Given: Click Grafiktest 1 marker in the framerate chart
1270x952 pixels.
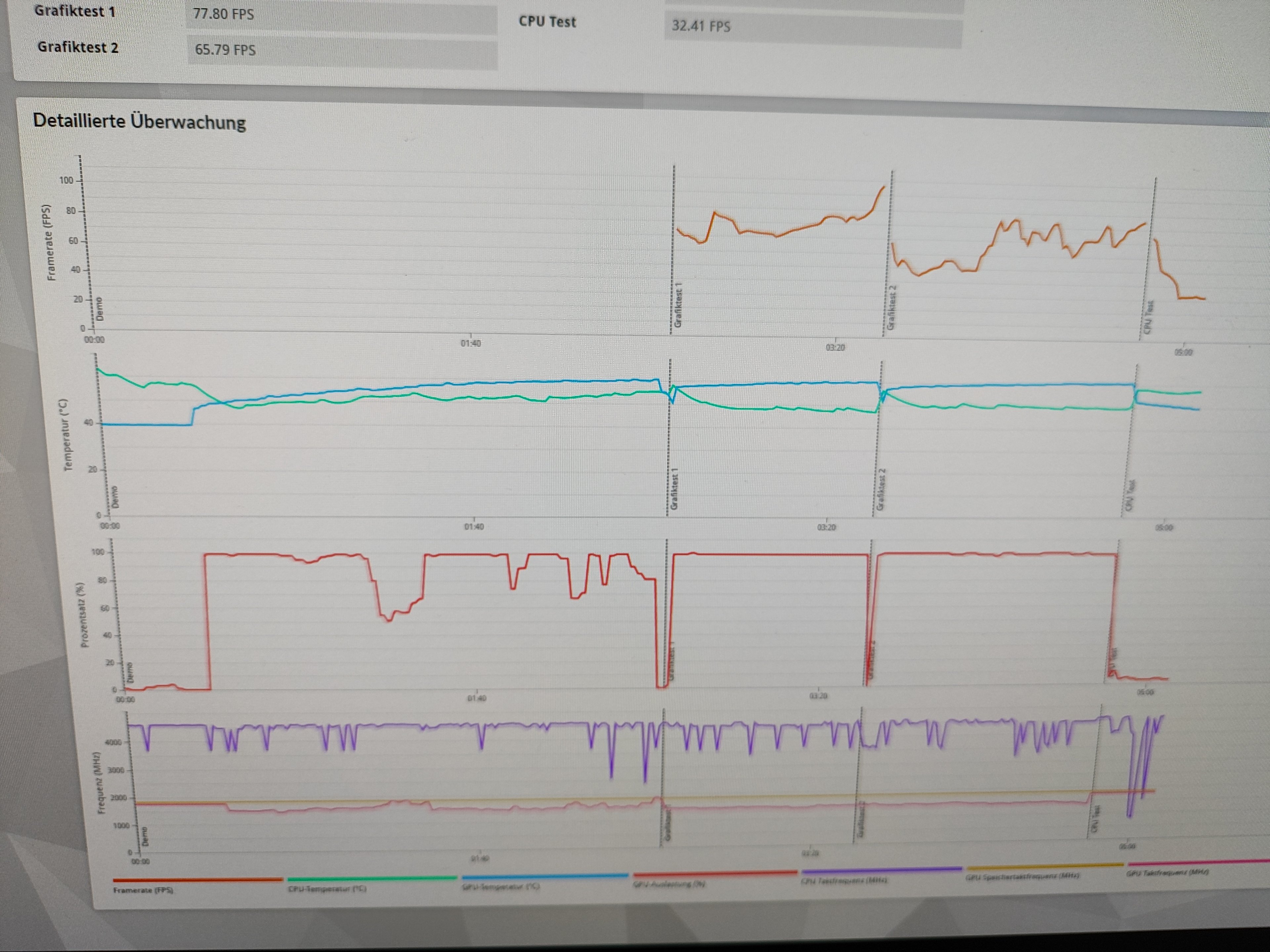Looking at the screenshot, I should pos(678,305).
